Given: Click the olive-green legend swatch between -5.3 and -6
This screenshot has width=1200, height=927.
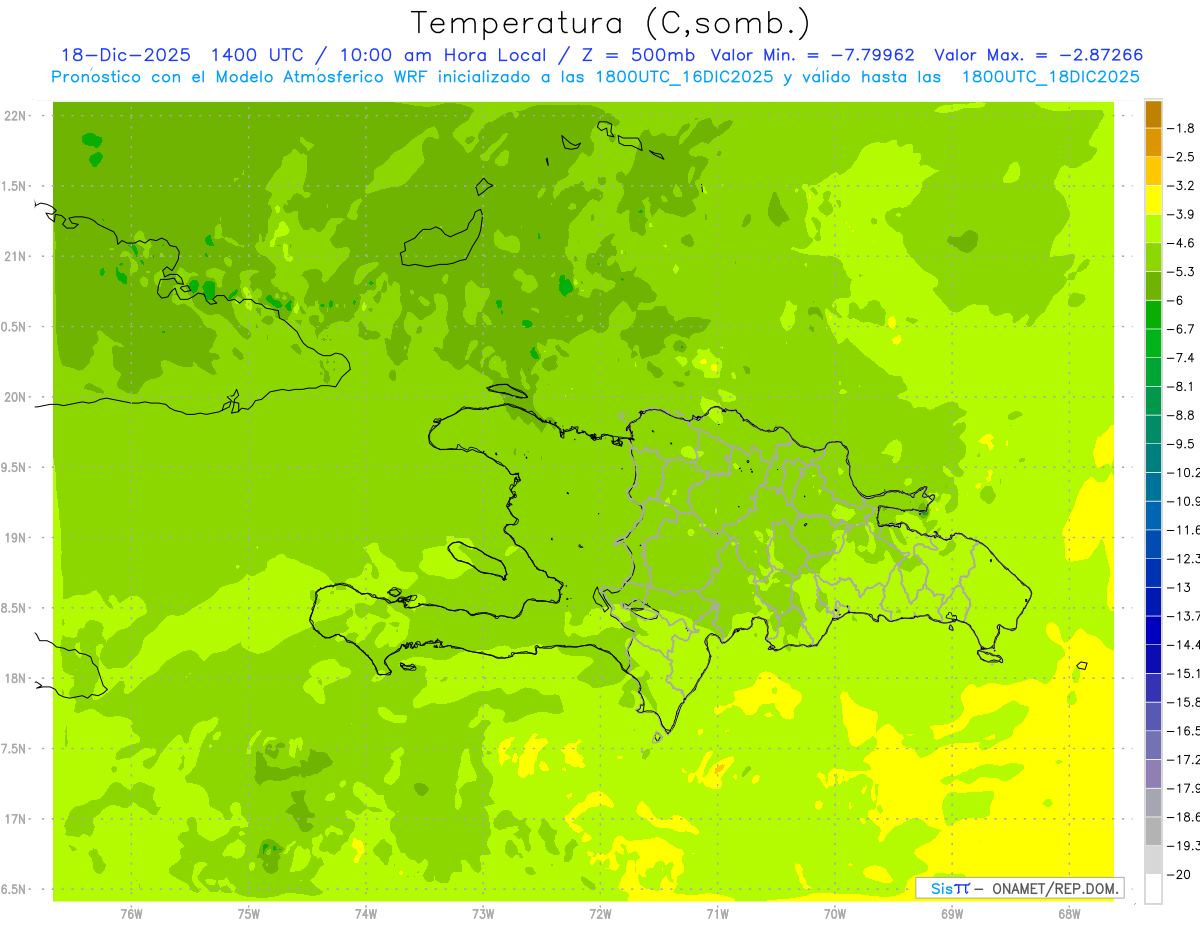Looking at the screenshot, I should click(1153, 286).
